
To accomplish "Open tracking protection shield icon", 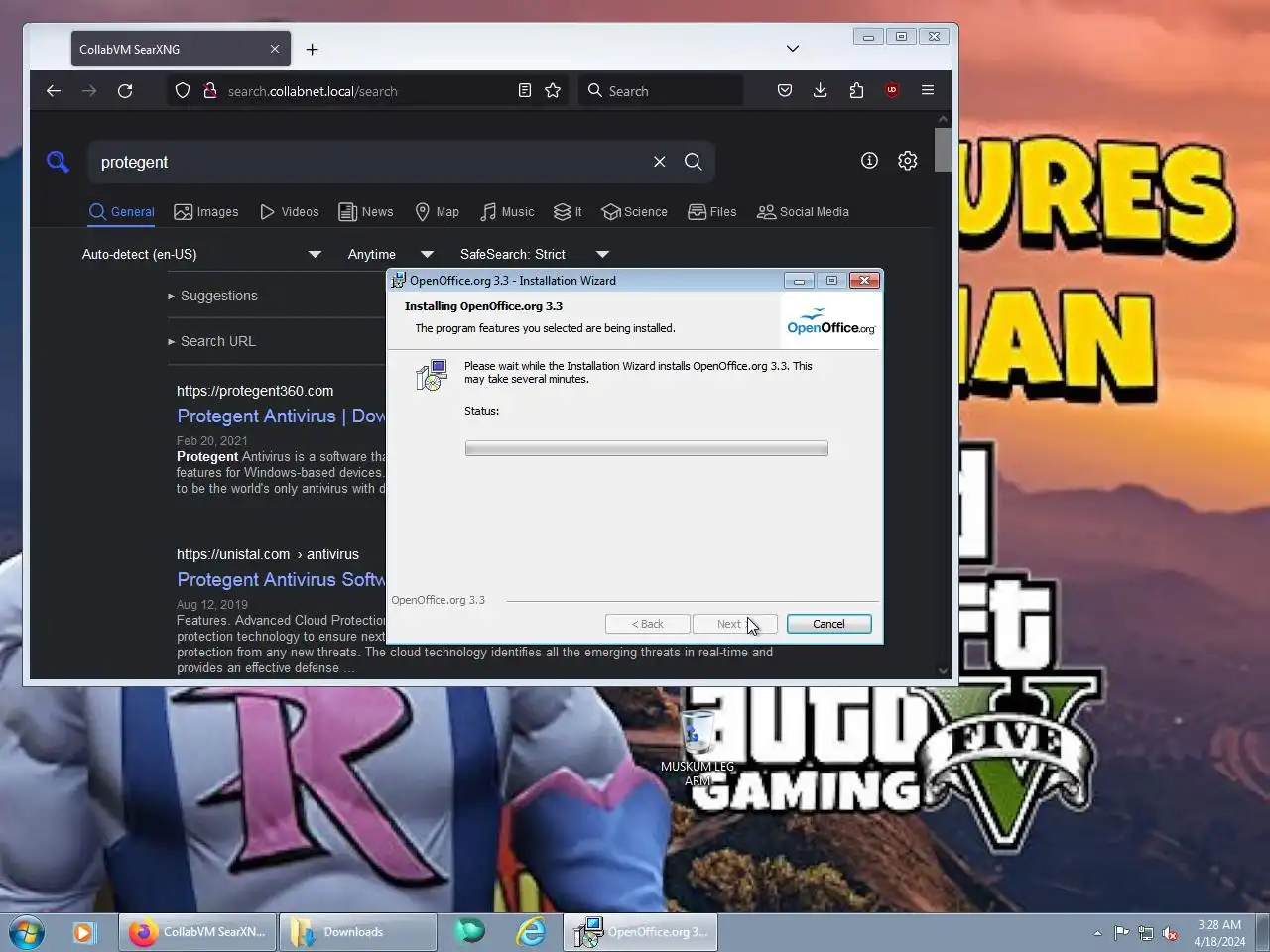I will [183, 90].
